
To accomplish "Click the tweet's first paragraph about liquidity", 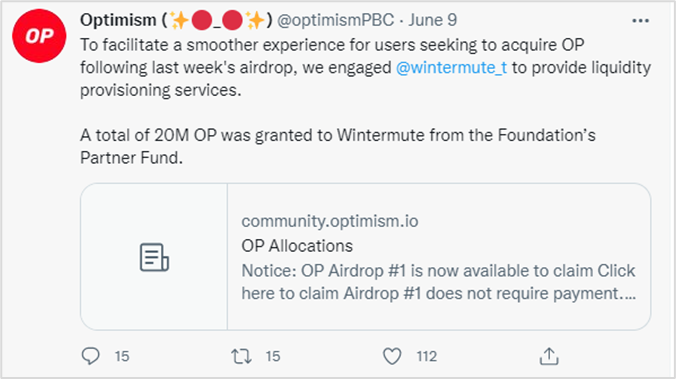I will [366, 68].
